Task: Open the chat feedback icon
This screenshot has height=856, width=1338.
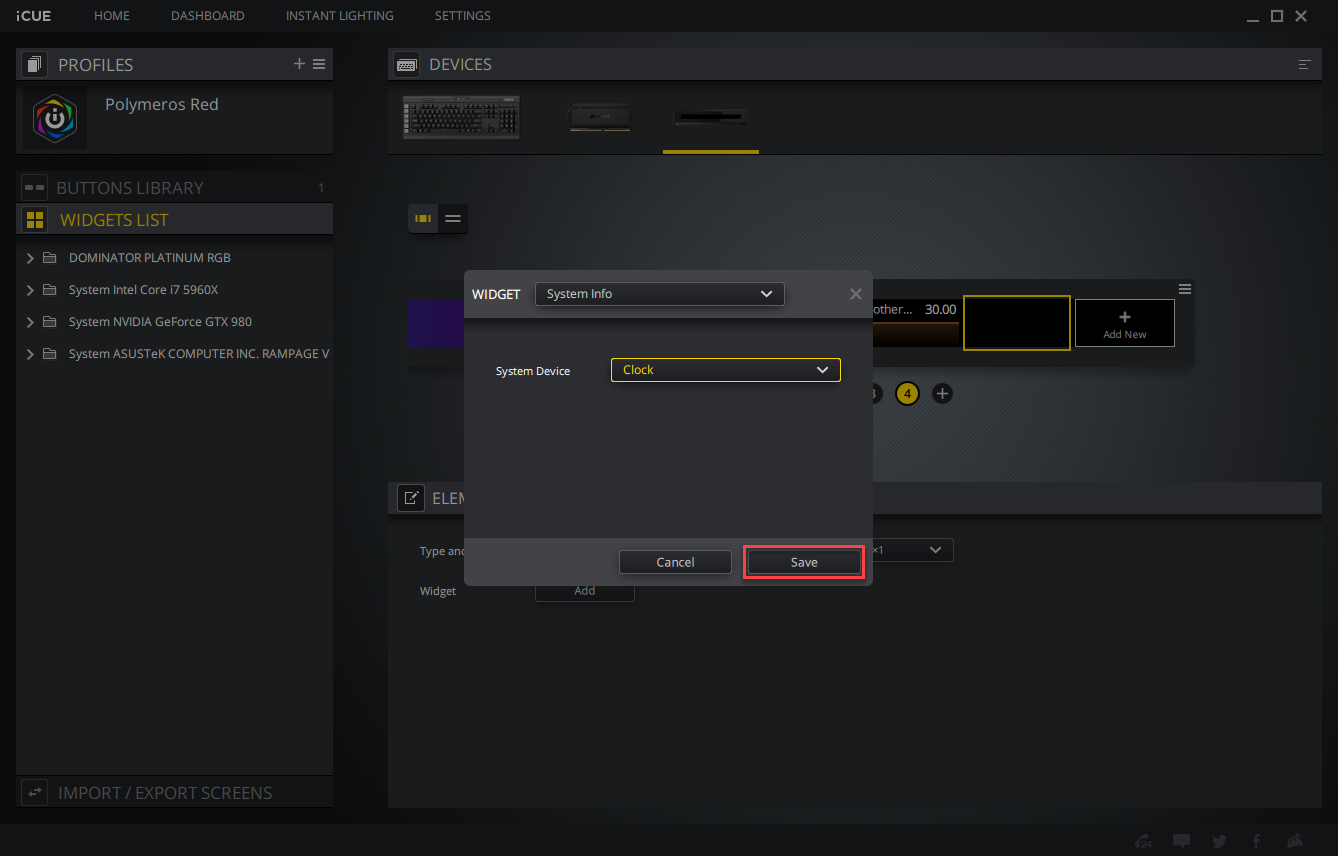Action: (1181, 841)
